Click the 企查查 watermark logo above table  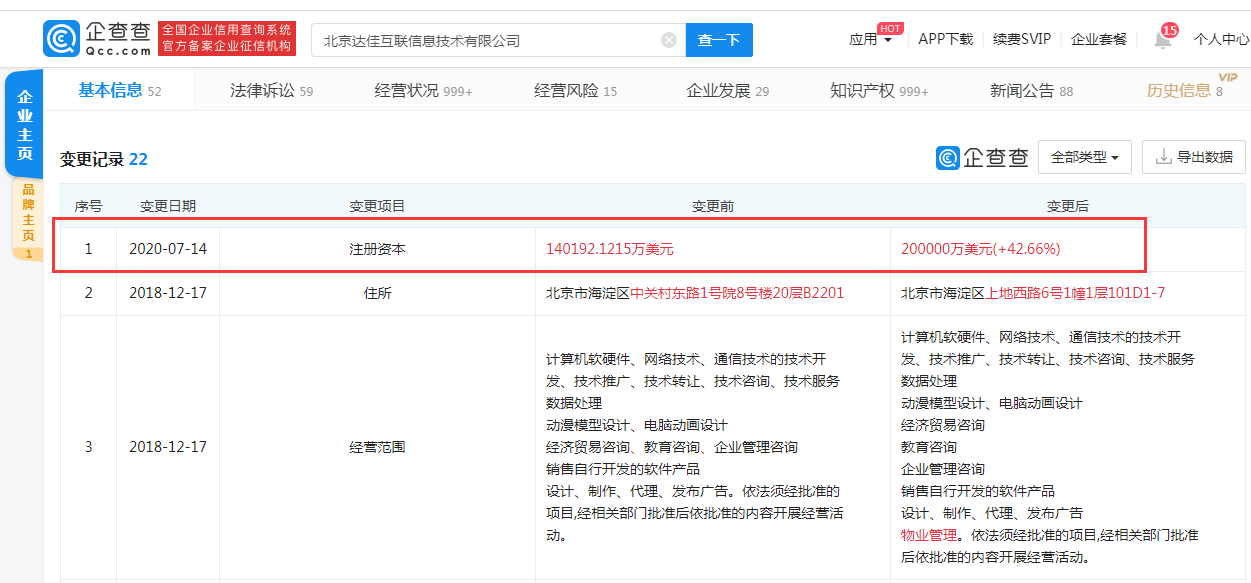pos(982,158)
